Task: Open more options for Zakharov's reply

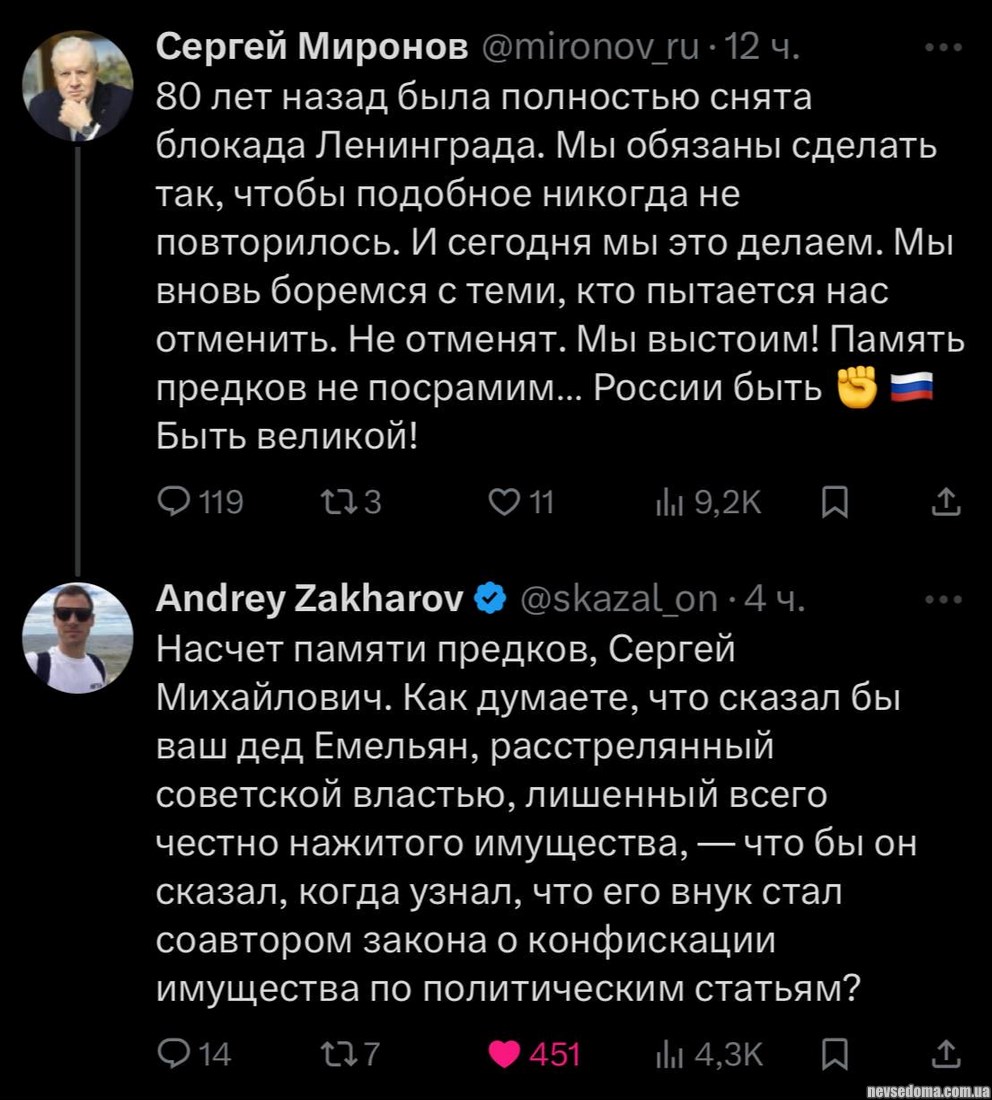Action: [x=944, y=600]
